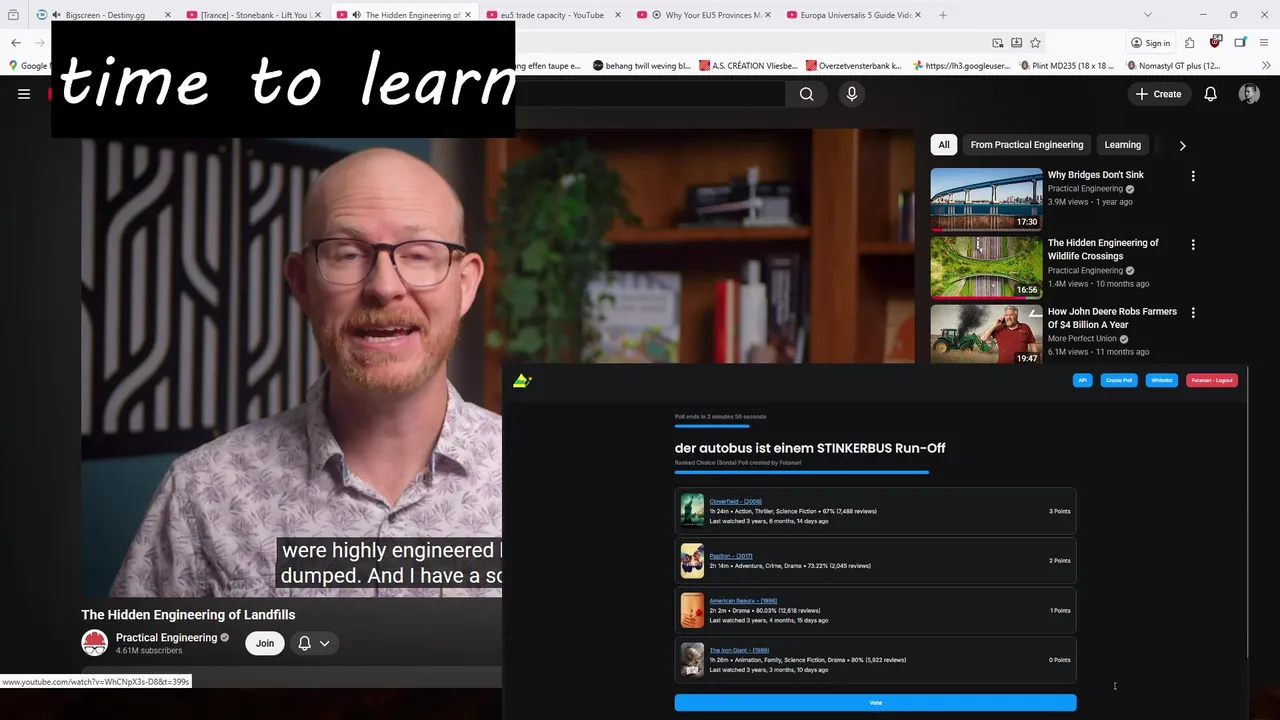This screenshot has width=1280, height=720.
Task: Open Why Bridges Don't Sink thumbnail
Action: tap(986, 199)
